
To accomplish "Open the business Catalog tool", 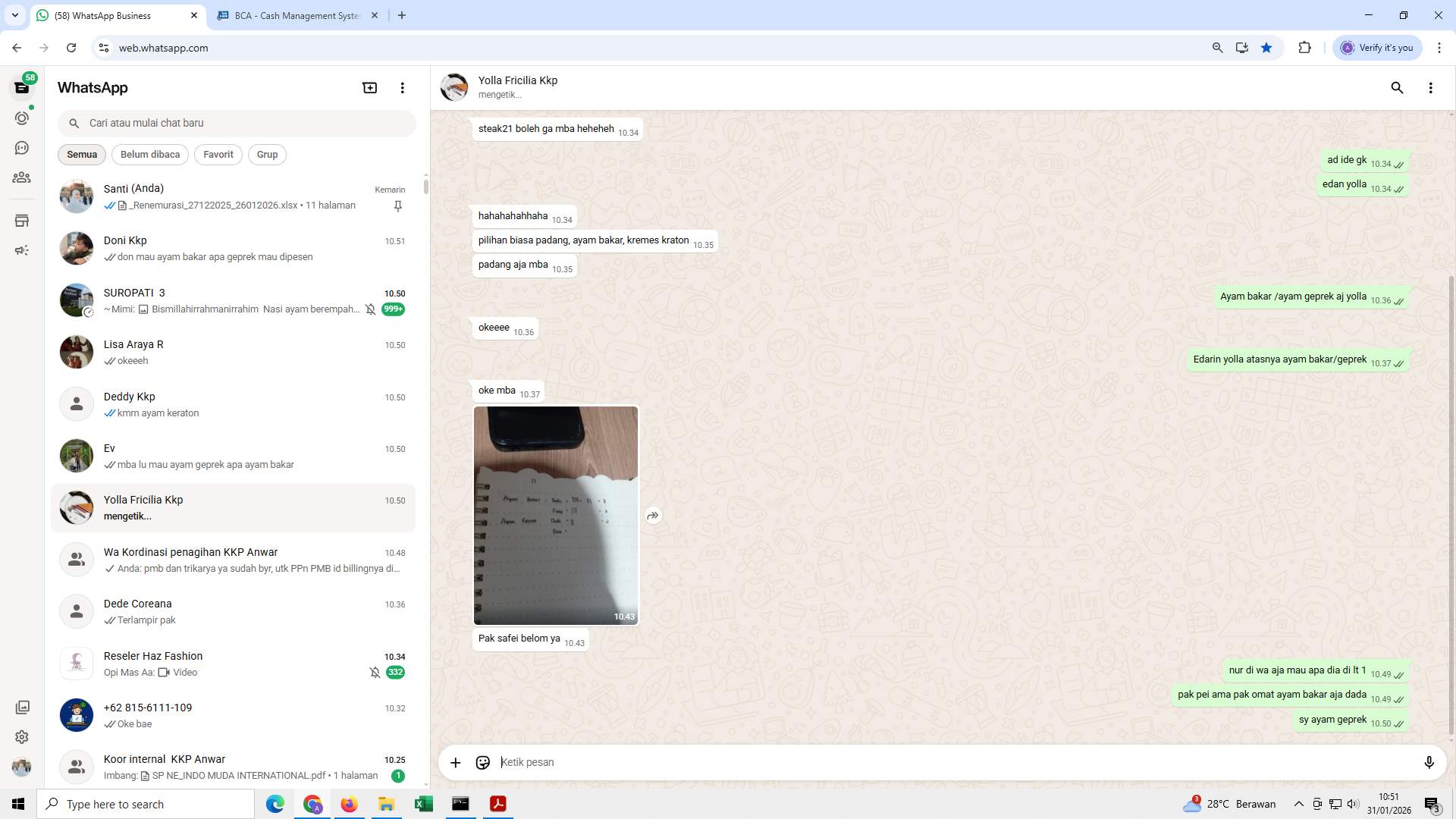I will (x=22, y=220).
